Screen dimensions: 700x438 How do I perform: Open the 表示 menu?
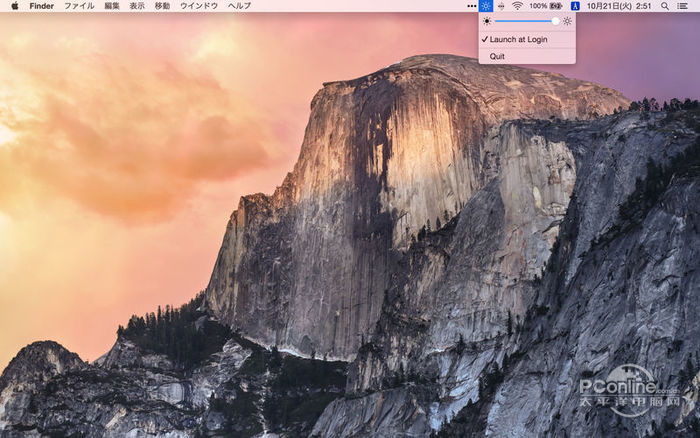pyautogui.click(x=137, y=6)
